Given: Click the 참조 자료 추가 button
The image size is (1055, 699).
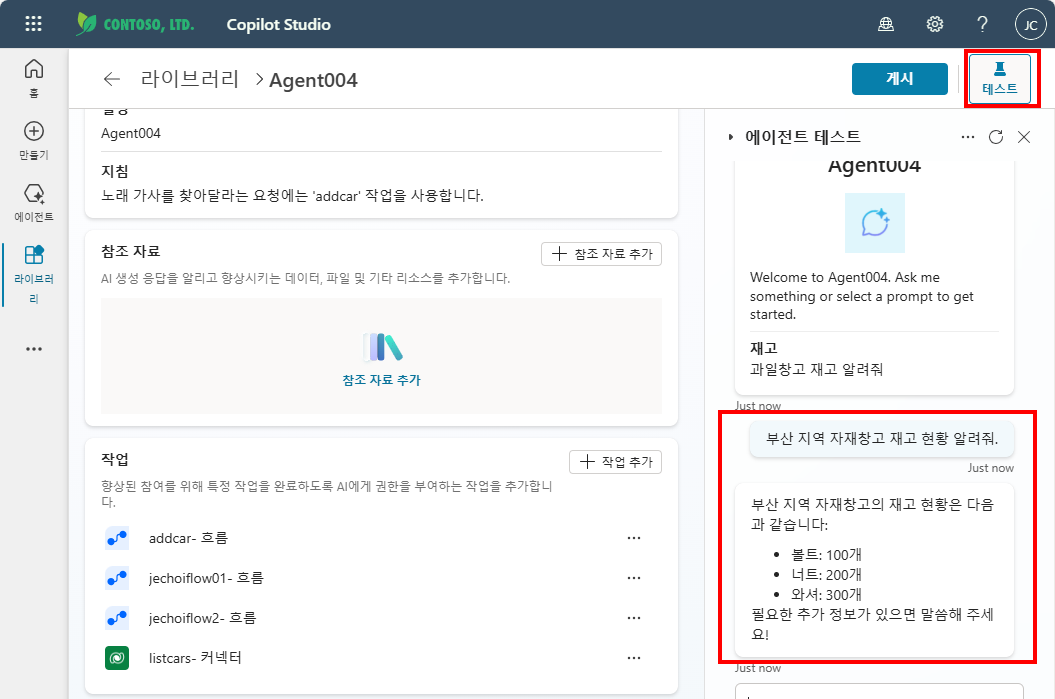Looking at the screenshot, I should [x=602, y=254].
